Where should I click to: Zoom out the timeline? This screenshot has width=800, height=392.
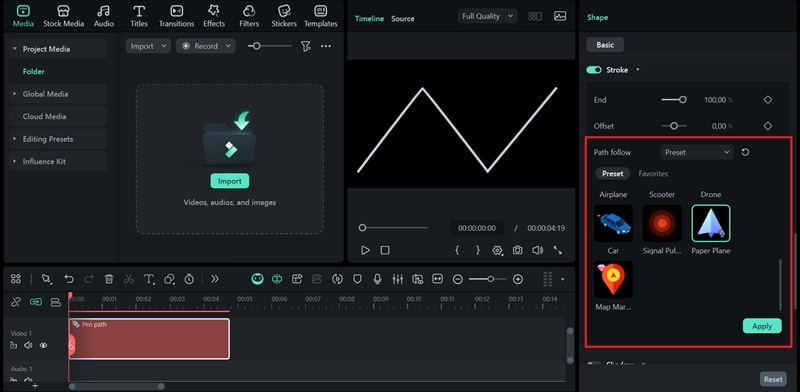click(x=458, y=279)
